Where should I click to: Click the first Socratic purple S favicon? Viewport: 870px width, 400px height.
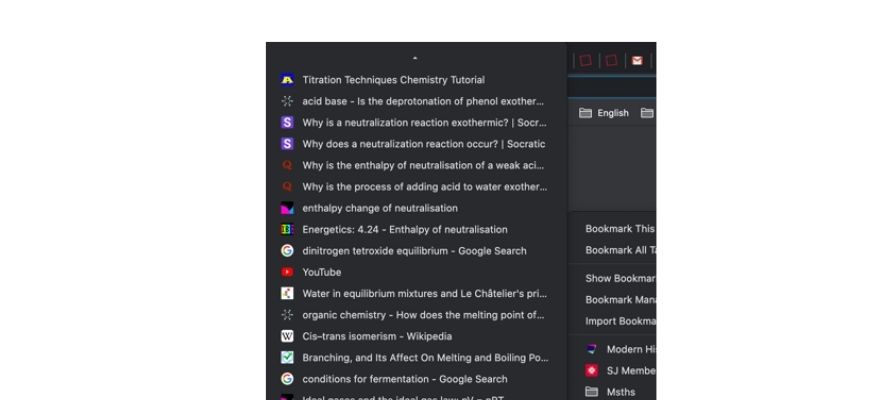(x=287, y=123)
